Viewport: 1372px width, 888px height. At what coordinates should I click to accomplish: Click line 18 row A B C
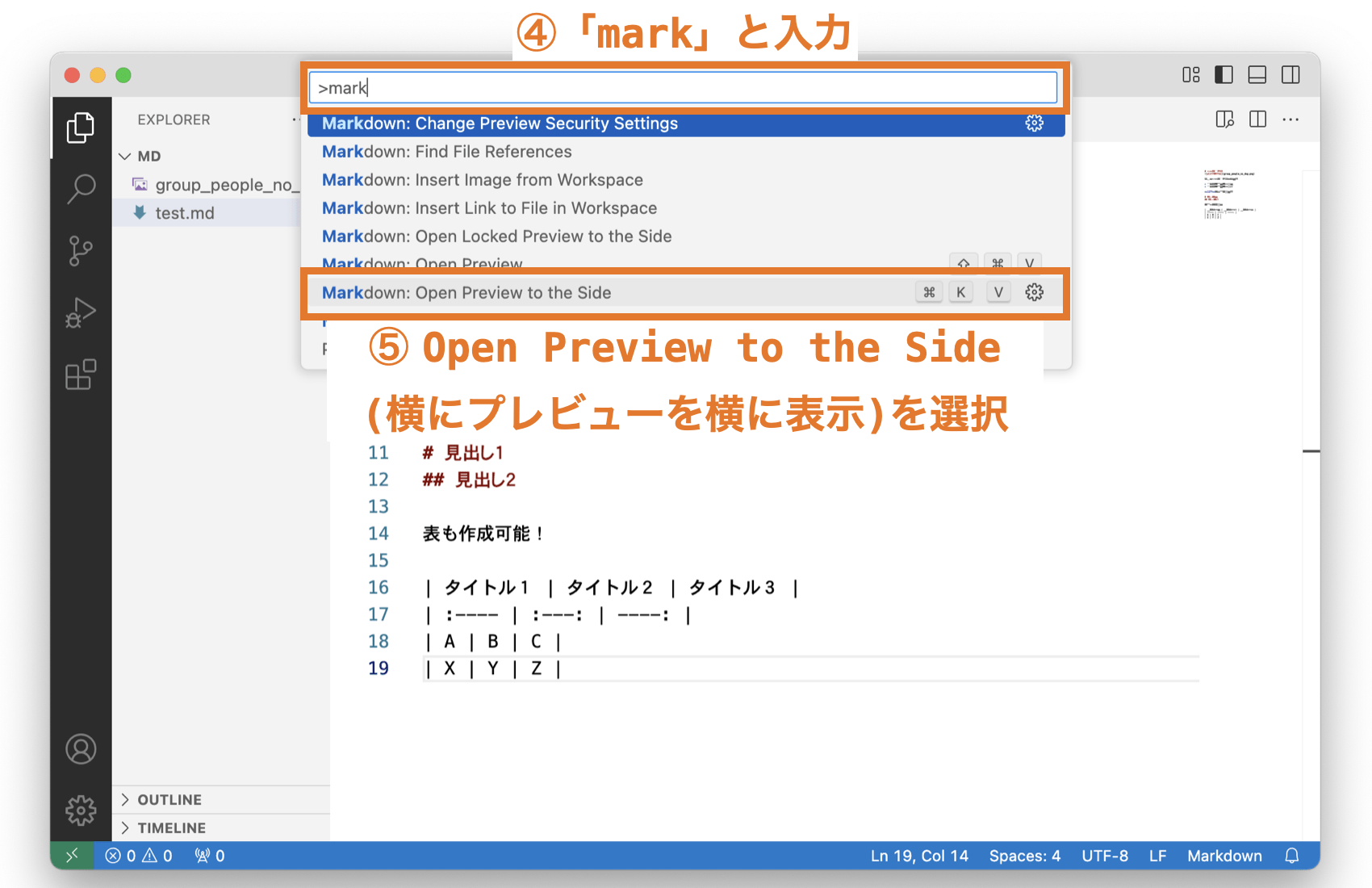(x=492, y=642)
